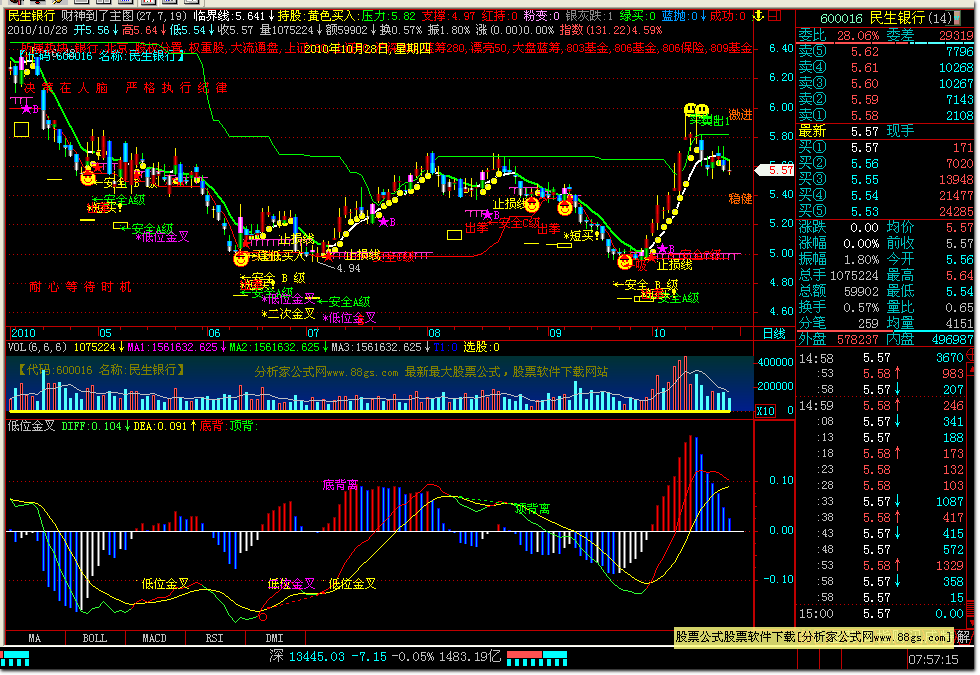Viewport: 980px width, 675px height.
Task: Click the 深 13445.03 index in status bar
Action: click(x=306, y=657)
